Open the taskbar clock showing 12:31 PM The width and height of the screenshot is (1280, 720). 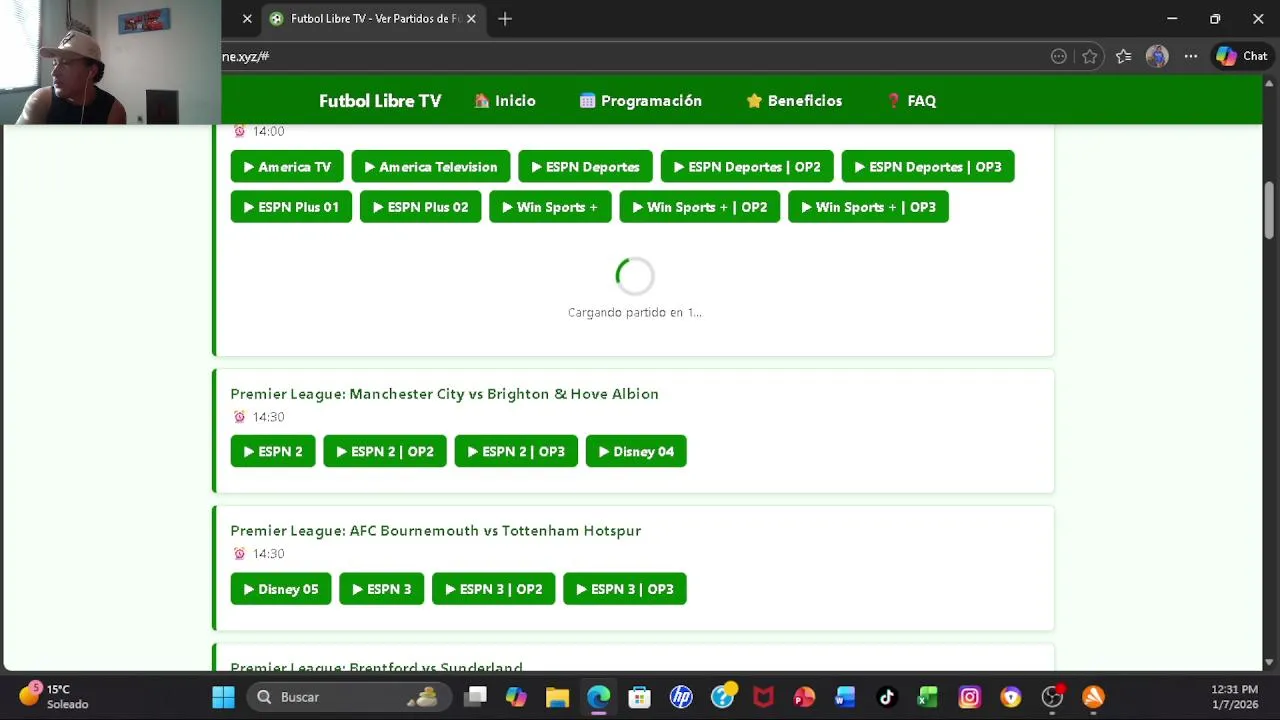point(1234,697)
